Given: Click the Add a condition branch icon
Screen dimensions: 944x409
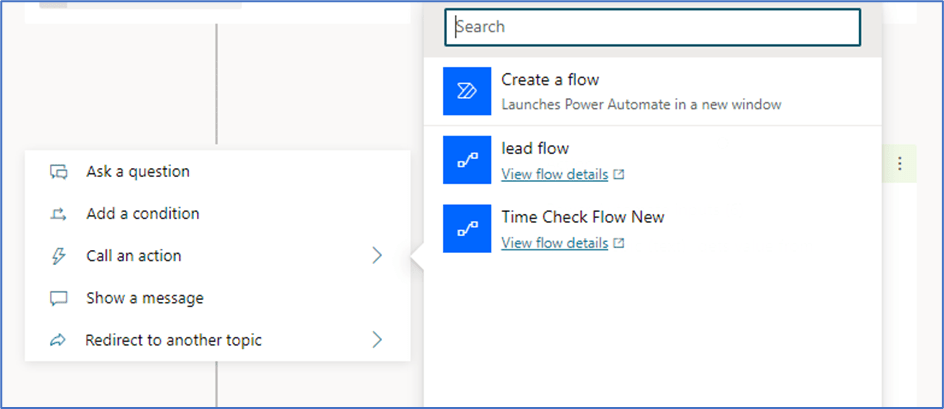Looking at the screenshot, I should pyautogui.click(x=59, y=214).
